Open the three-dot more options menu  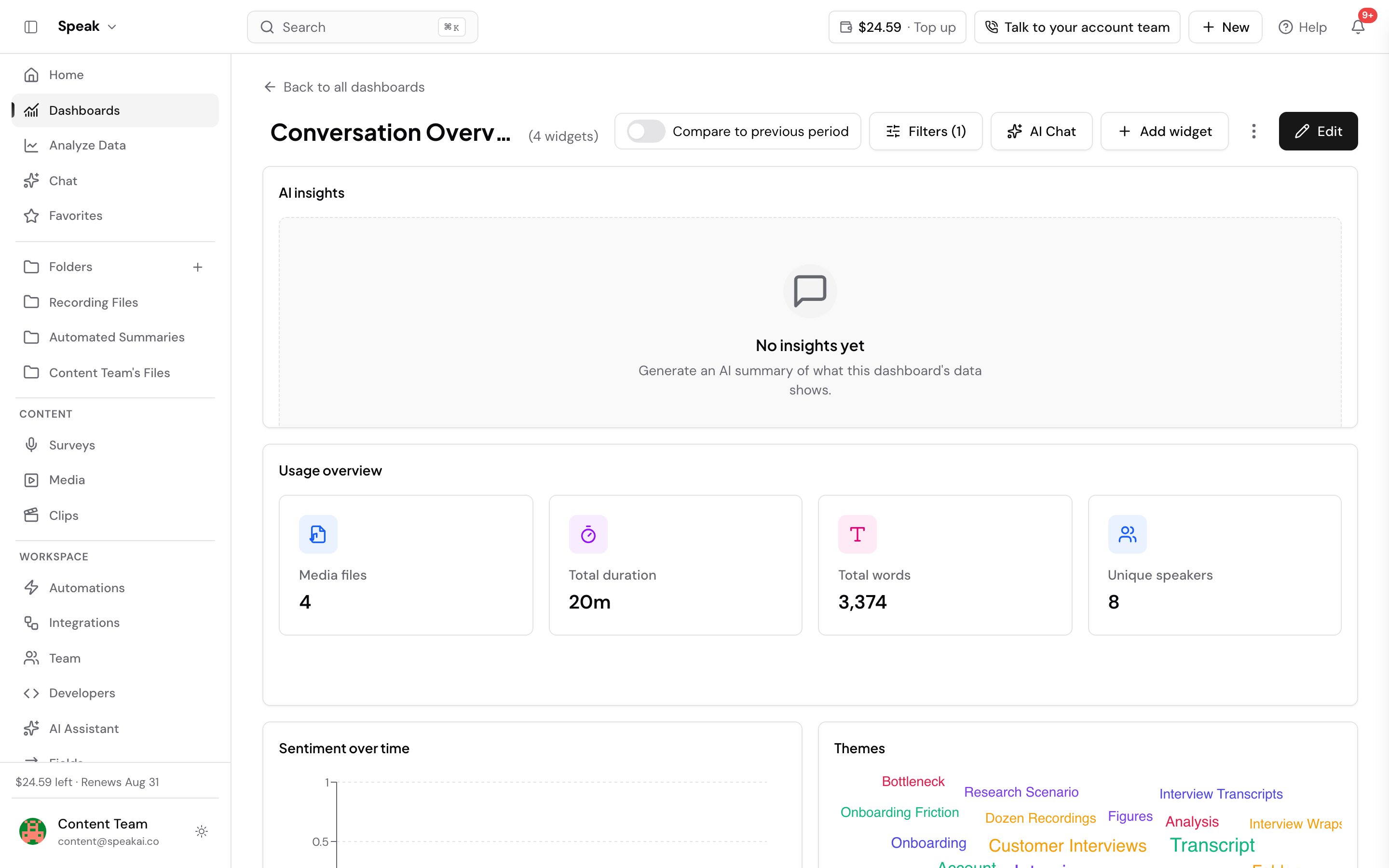pos(1253,131)
